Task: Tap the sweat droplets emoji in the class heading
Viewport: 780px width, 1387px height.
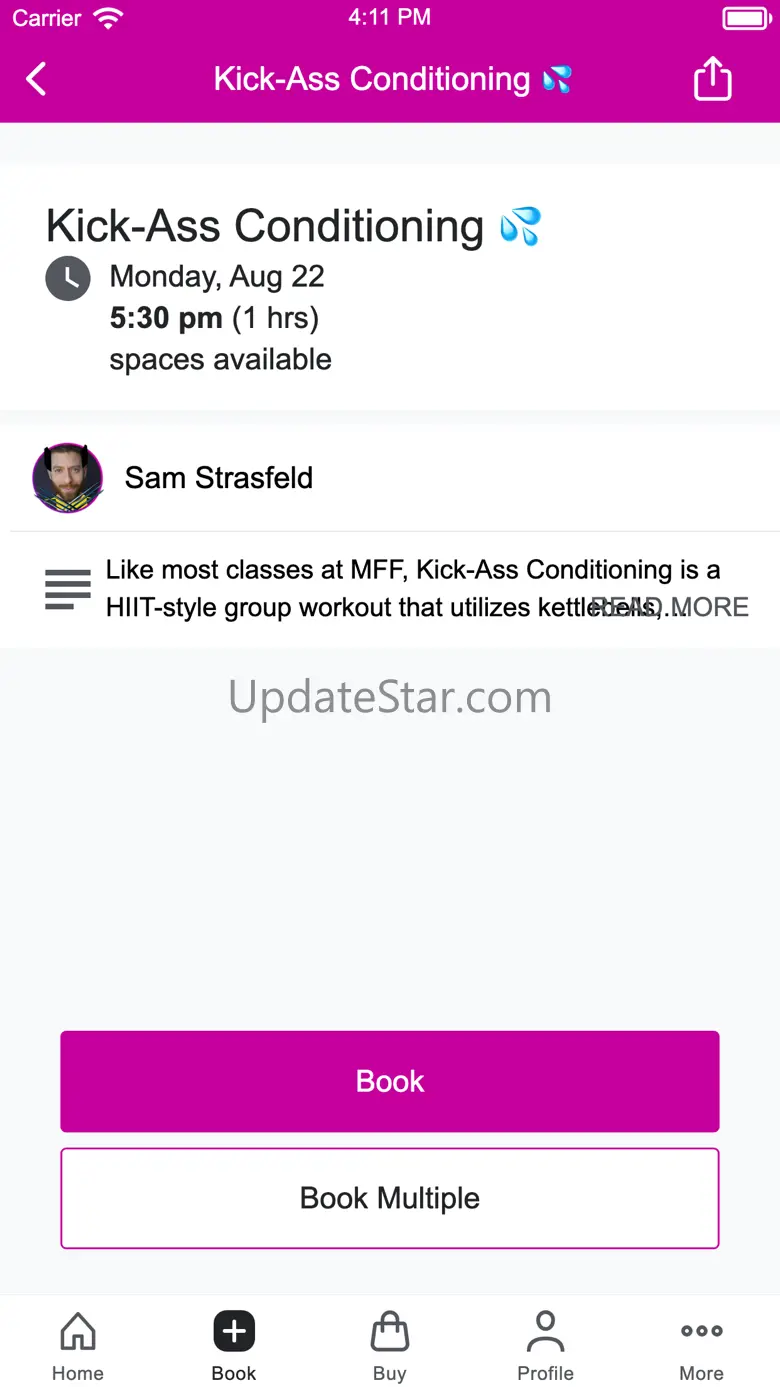Action: tap(520, 226)
